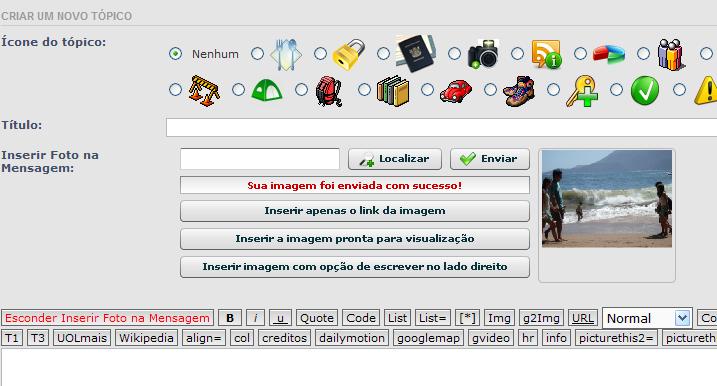Click the googlemap tag button
This screenshot has height=386, width=717.
428,338
